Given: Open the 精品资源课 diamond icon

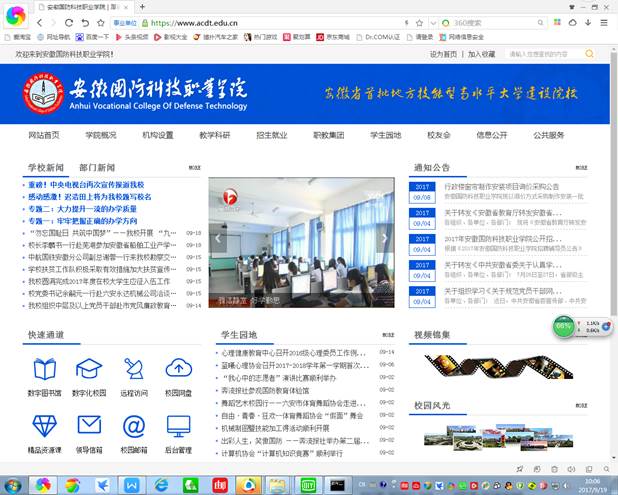Looking at the screenshot, I should tap(45, 427).
